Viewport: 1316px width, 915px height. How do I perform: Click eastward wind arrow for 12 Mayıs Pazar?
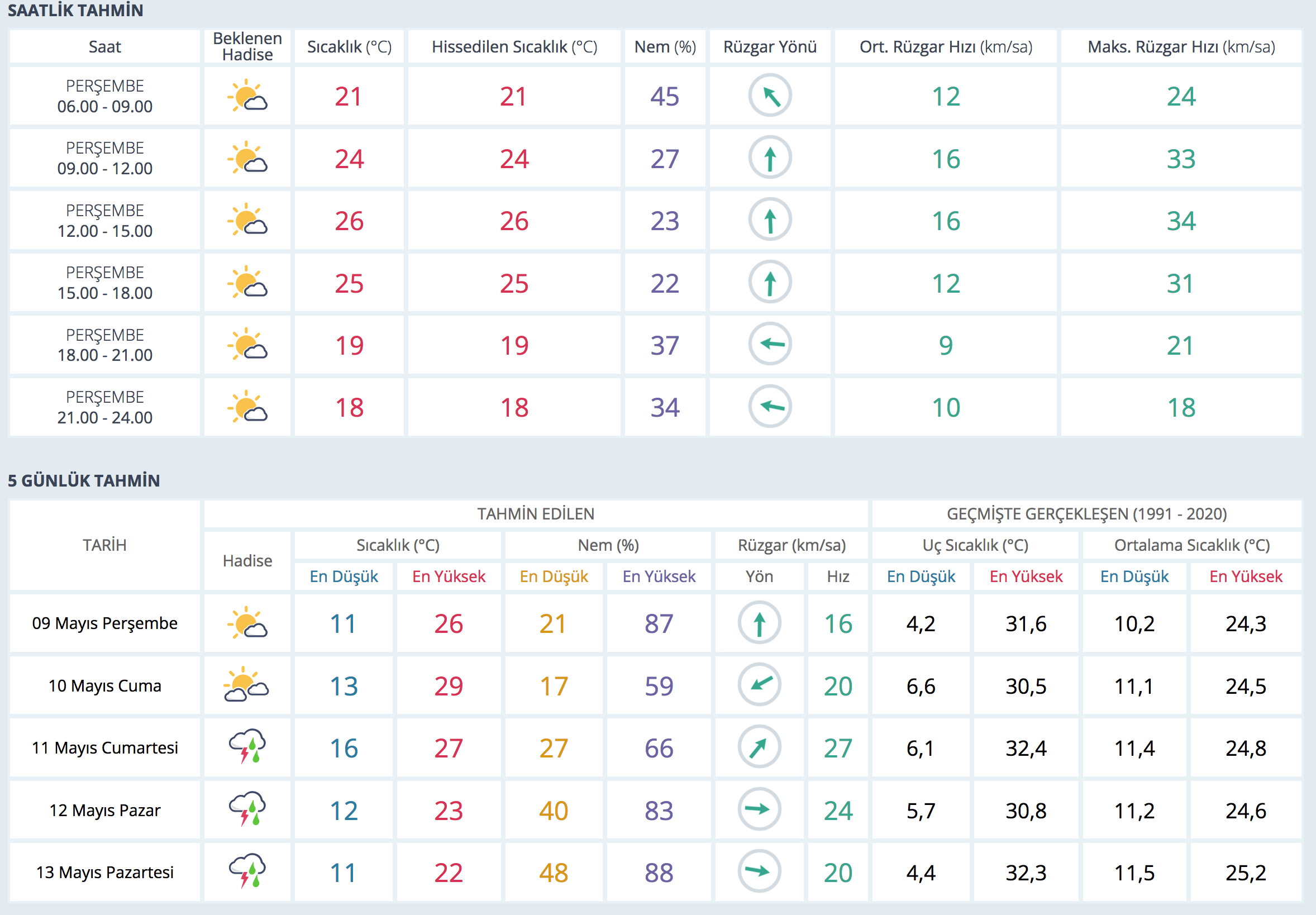pos(759,809)
